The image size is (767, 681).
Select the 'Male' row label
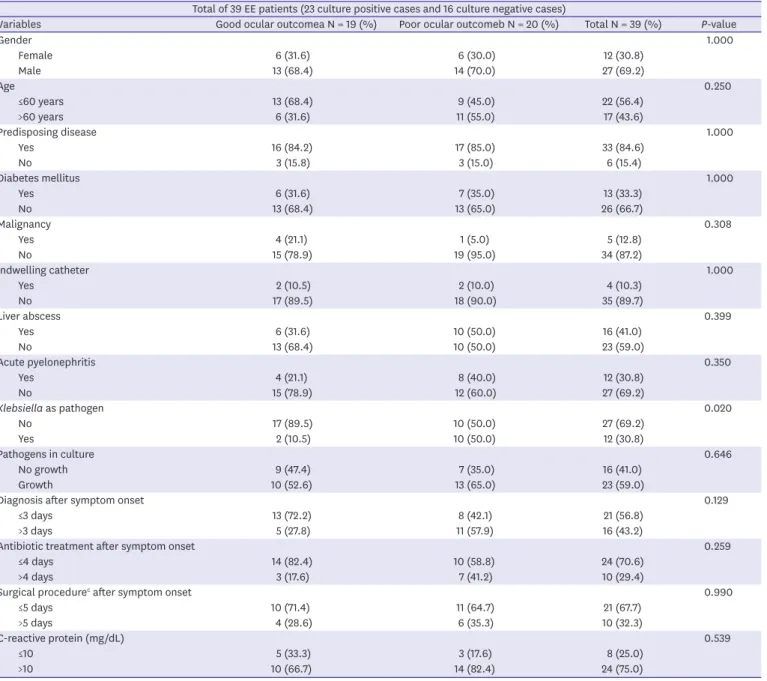pos(29,70)
